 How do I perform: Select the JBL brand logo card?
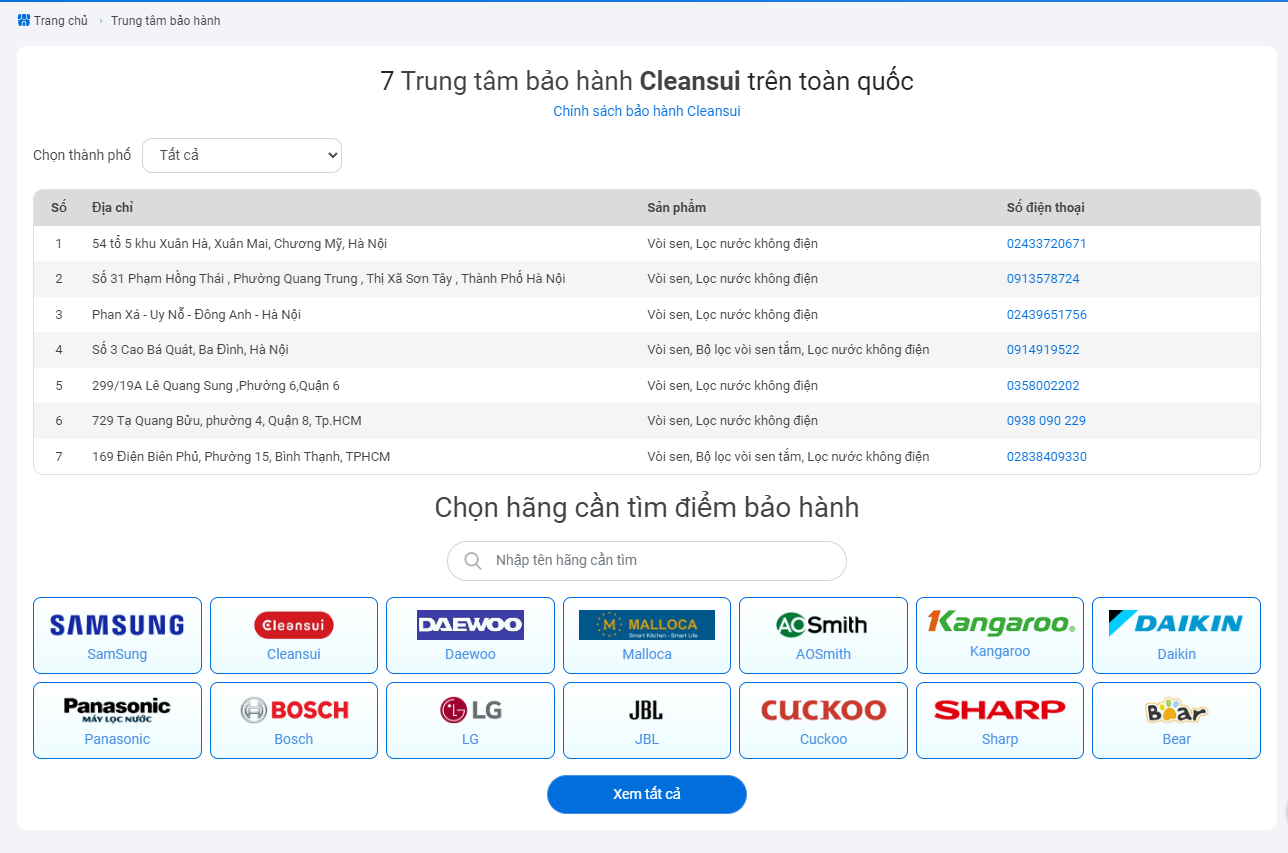647,721
